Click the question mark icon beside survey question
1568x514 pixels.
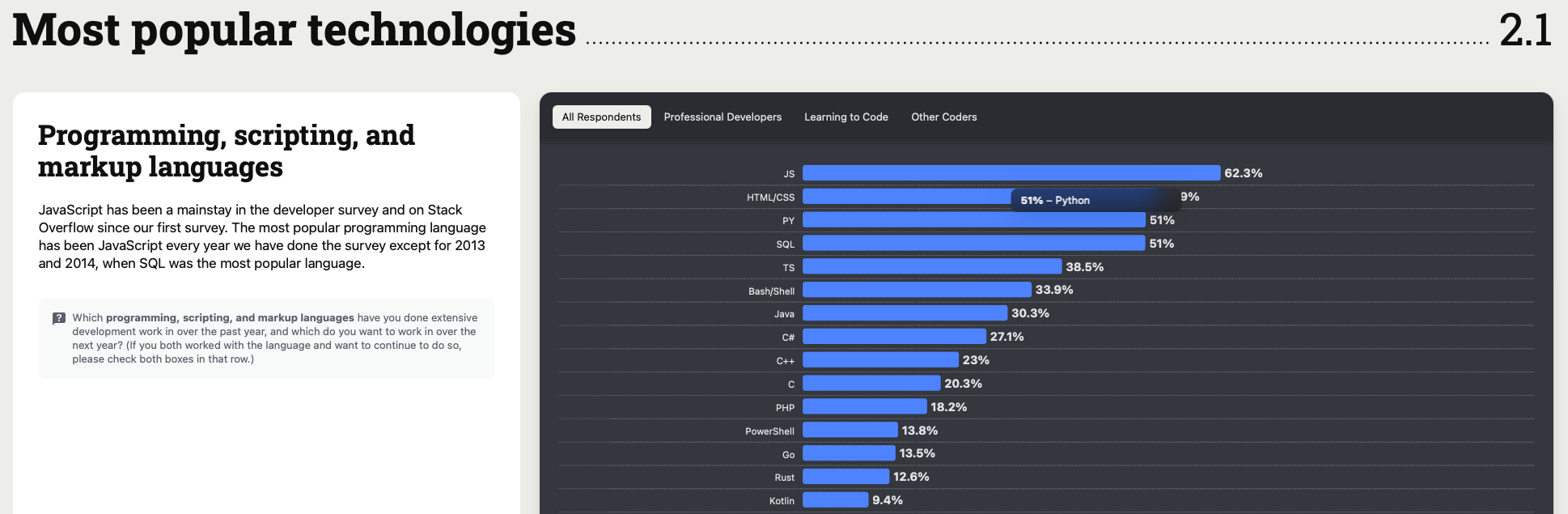pyautogui.click(x=59, y=318)
